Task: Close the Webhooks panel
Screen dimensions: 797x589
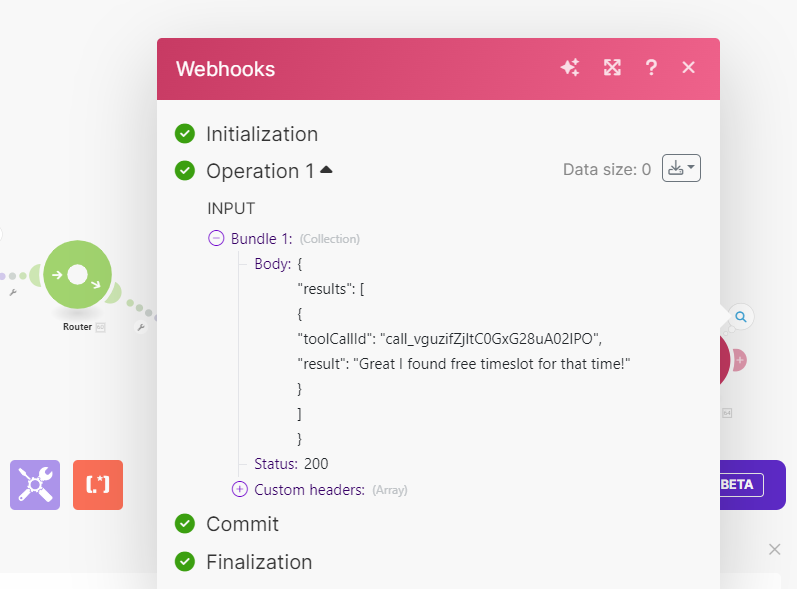Action: pyautogui.click(x=688, y=68)
